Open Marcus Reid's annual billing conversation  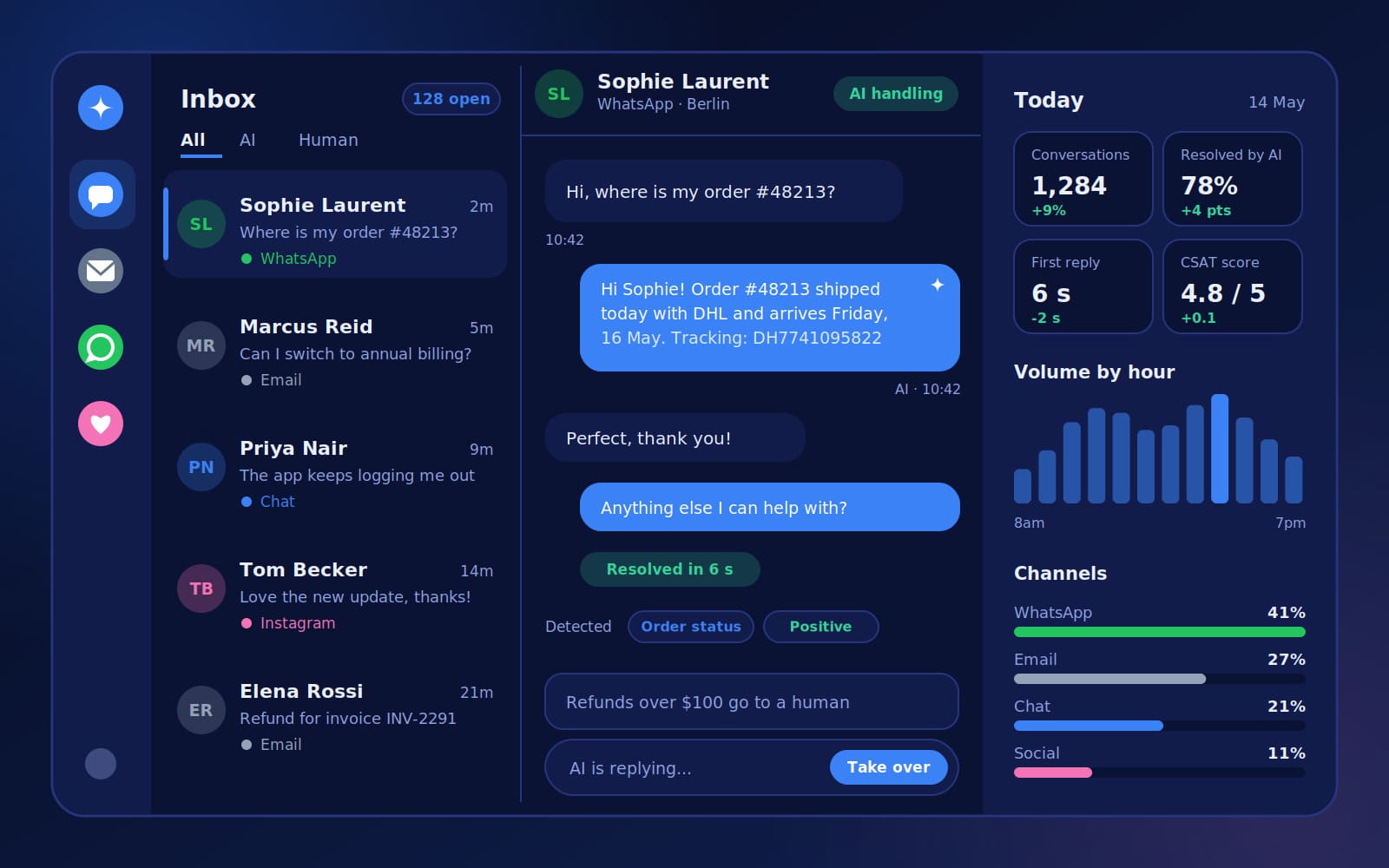(x=335, y=345)
